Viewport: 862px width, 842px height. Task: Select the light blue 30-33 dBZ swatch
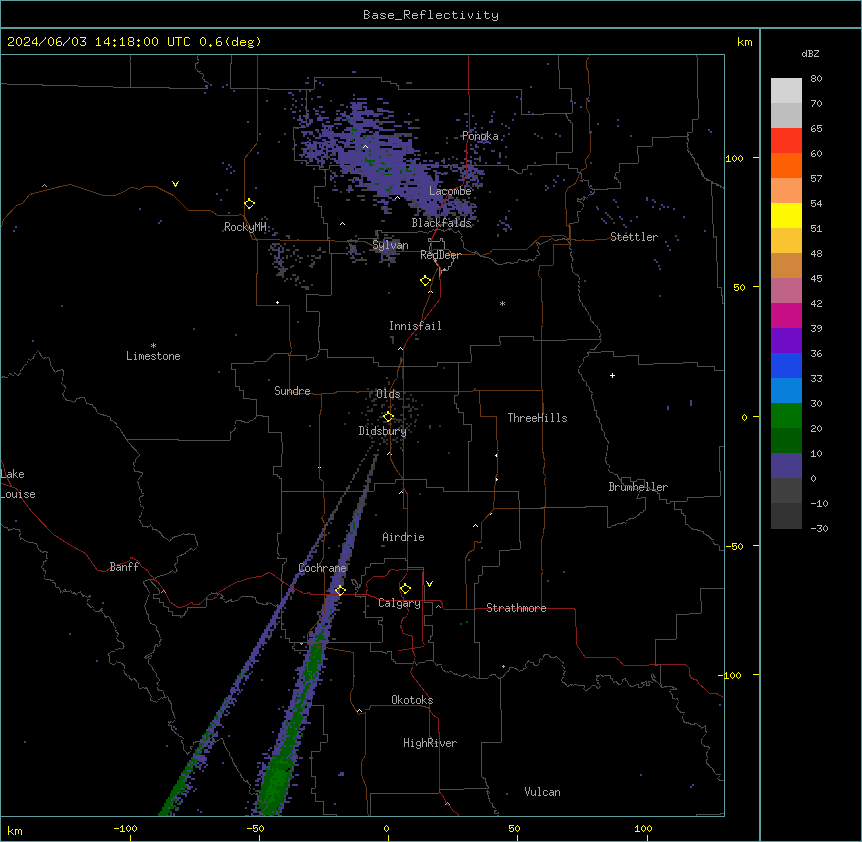click(x=786, y=391)
